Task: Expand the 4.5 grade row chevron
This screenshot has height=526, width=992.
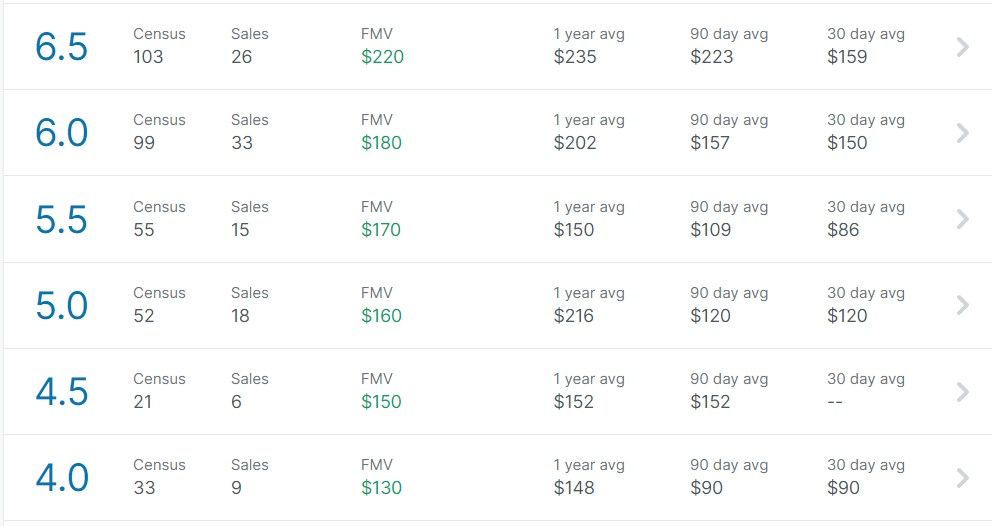Action: (963, 392)
